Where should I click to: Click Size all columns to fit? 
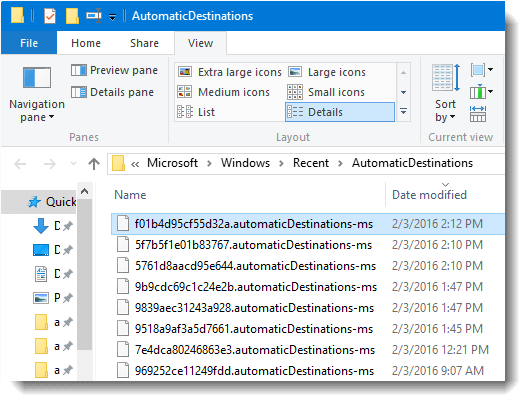click(x=478, y=114)
